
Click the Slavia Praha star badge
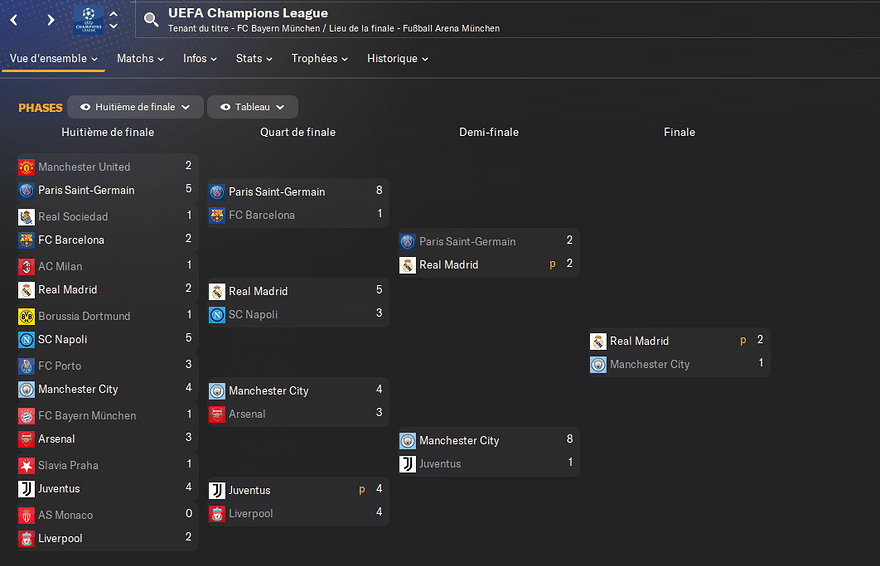click(x=26, y=466)
